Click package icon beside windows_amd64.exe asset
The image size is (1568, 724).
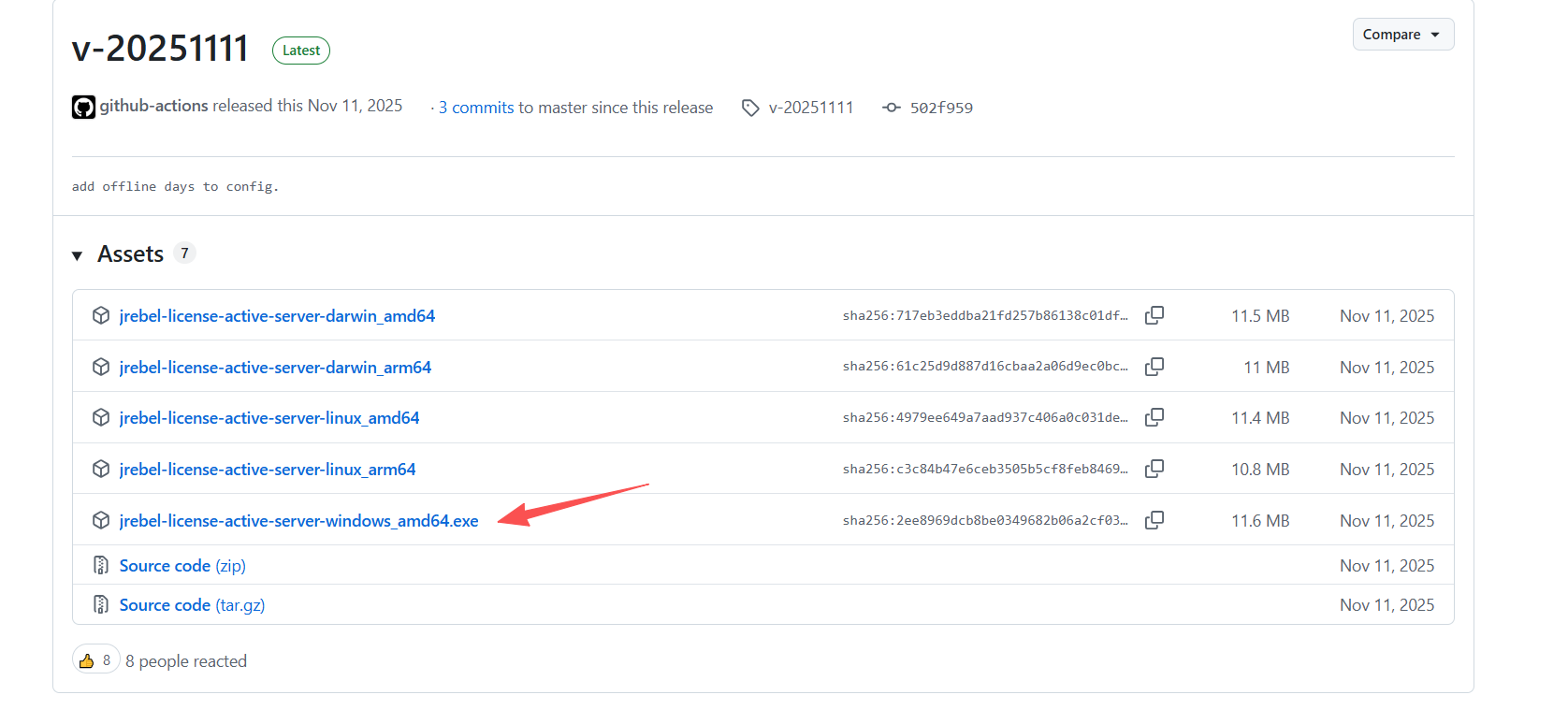pyautogui.click(x=101, y=520)
